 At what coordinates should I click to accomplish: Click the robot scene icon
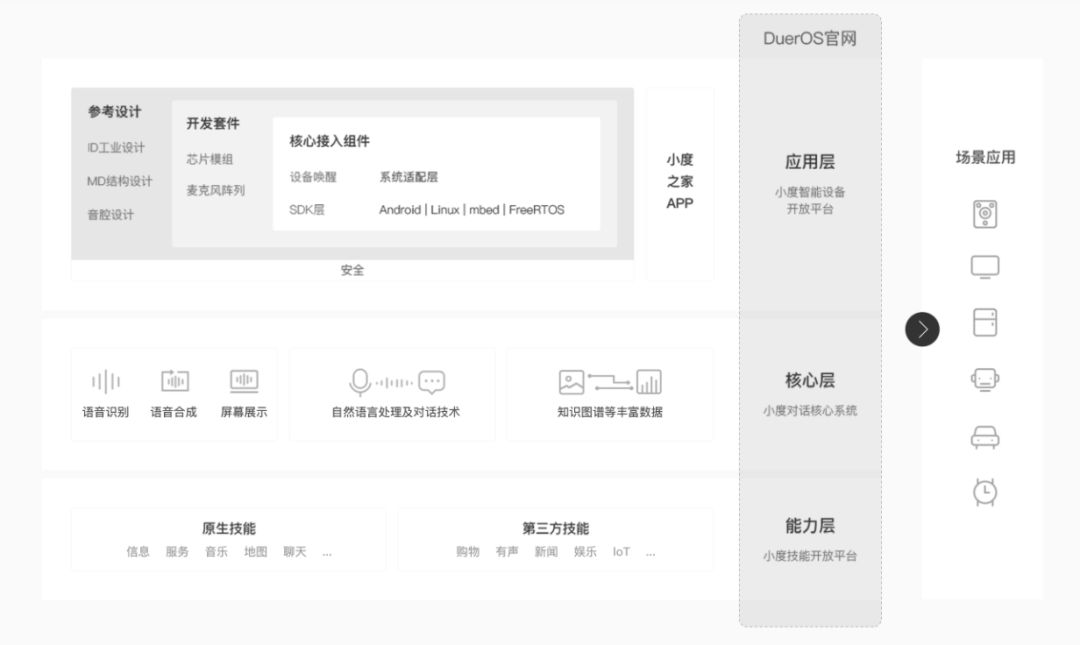[x=985, y=380]
